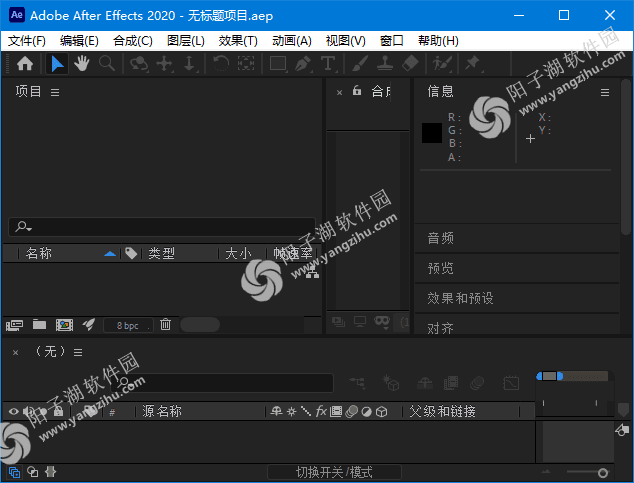The height and width of the screenshot is (483, 634).
Task: Go to the Home screen icon
Action: pyautogui.click(x=25, y=63)
